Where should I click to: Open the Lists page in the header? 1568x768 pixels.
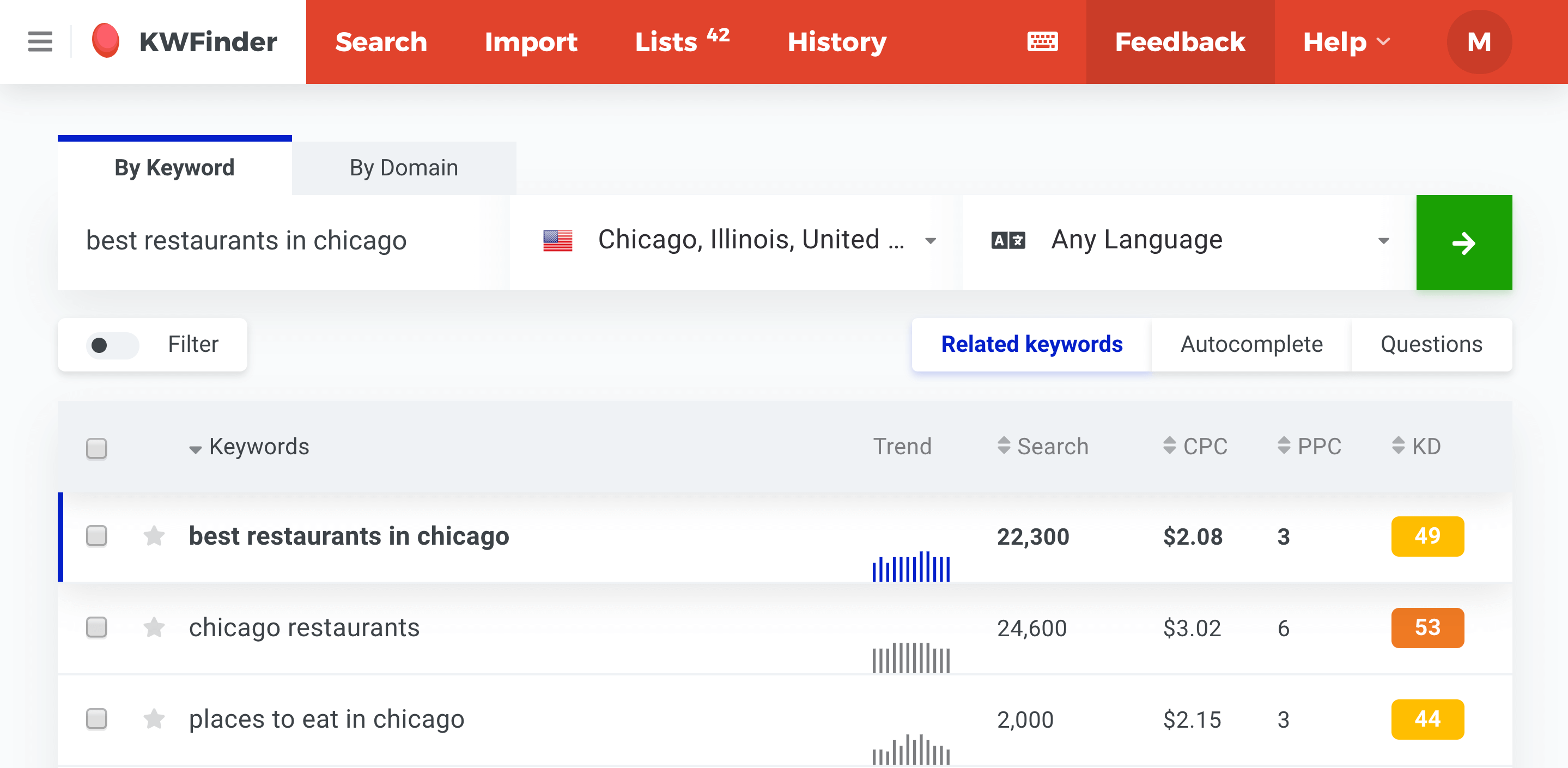[682, 42]
